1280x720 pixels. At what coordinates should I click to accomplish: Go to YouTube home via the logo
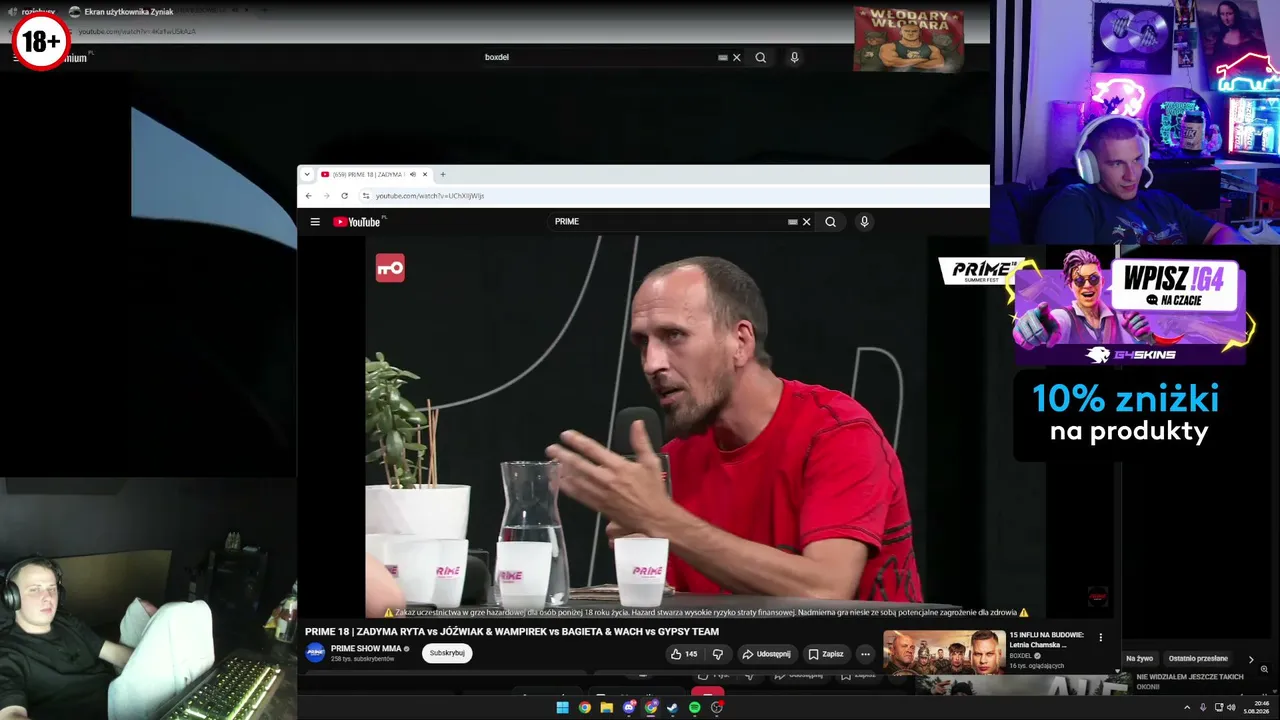[x=356, y=222]
